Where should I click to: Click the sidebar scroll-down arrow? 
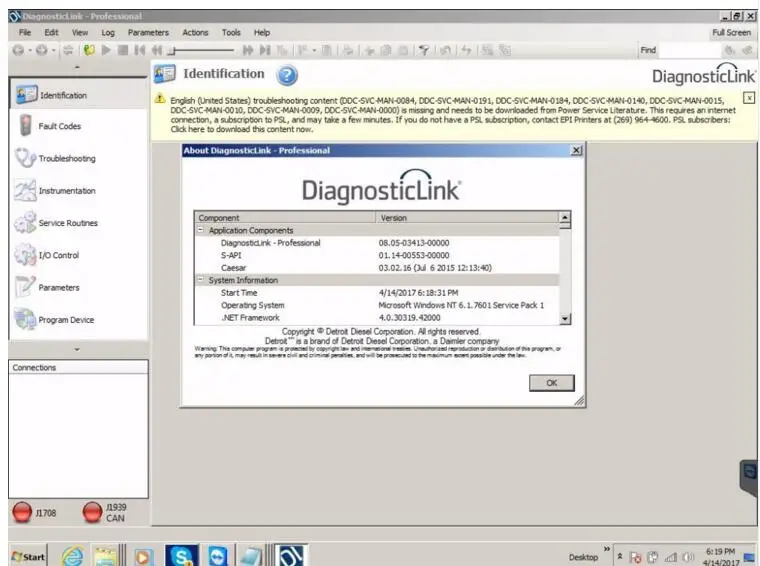click(78, 349)
